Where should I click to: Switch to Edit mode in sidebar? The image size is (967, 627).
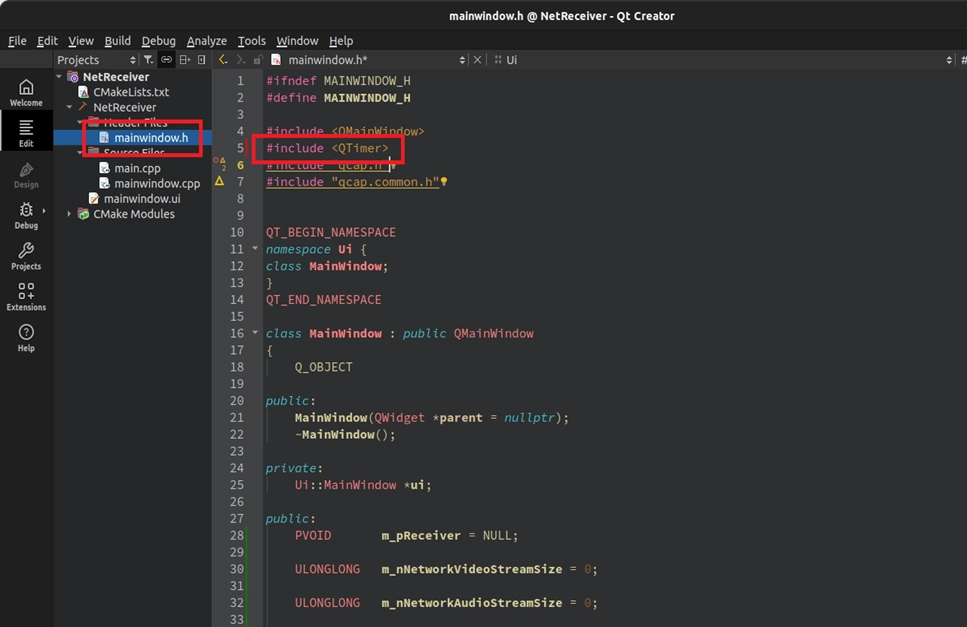(x=26, y=133)
